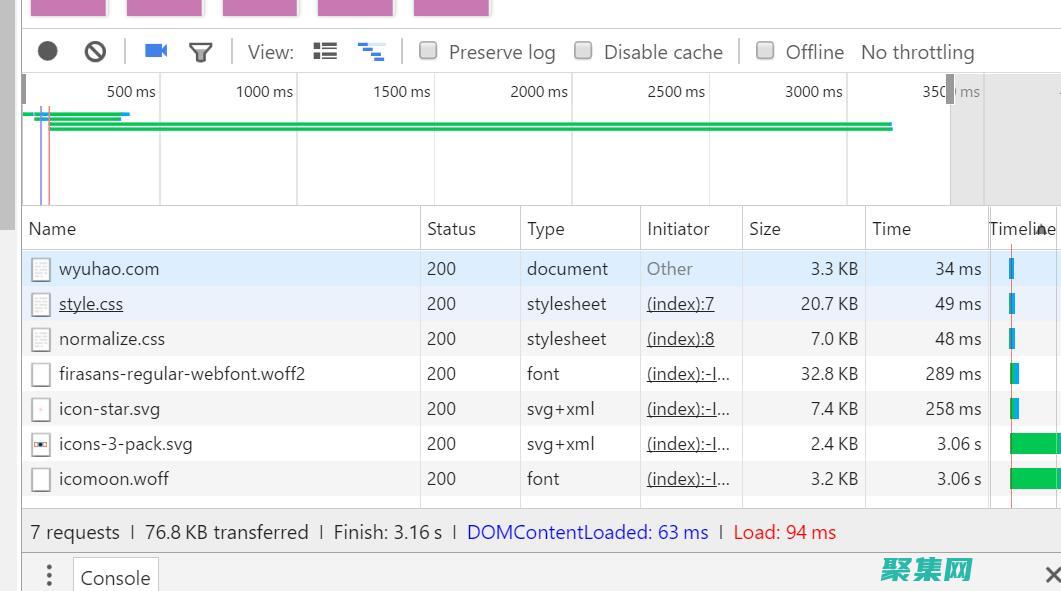Sort requests by Name column
This screenshot has height=591, width=1061.
click(52, 229)
